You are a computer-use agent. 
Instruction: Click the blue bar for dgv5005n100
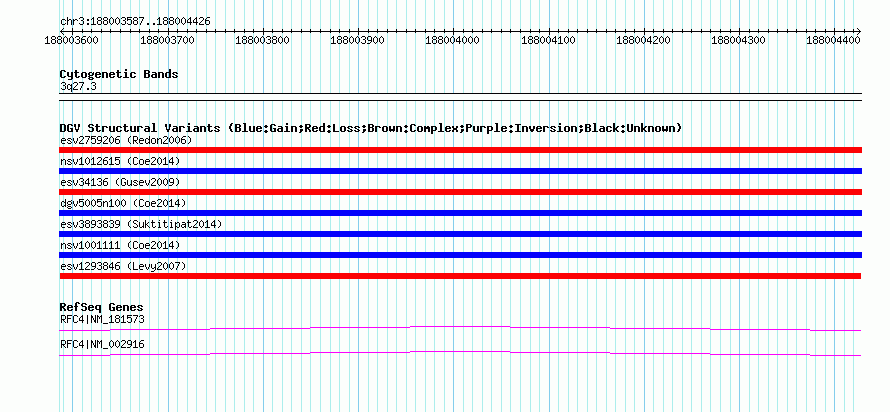click(461, 213)
